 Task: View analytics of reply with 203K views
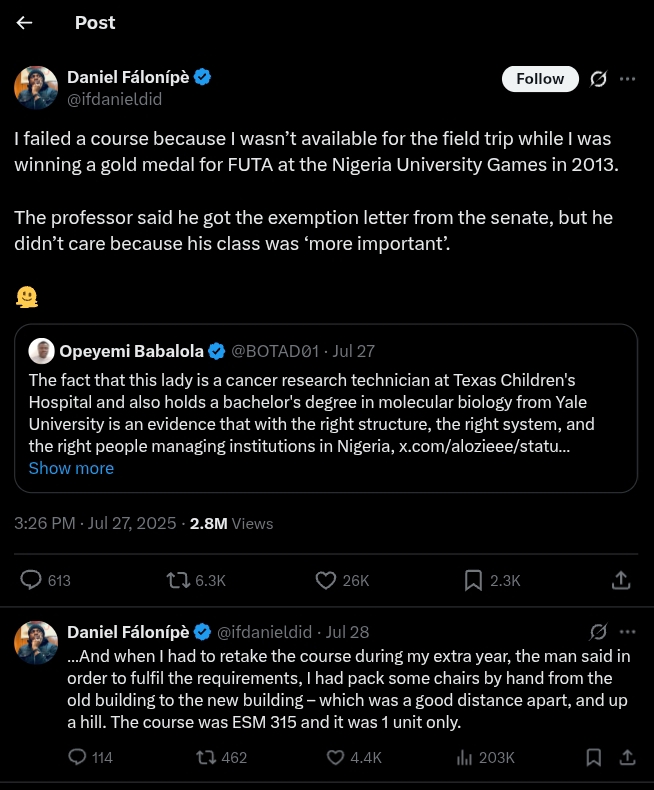(x=465, y=757)
